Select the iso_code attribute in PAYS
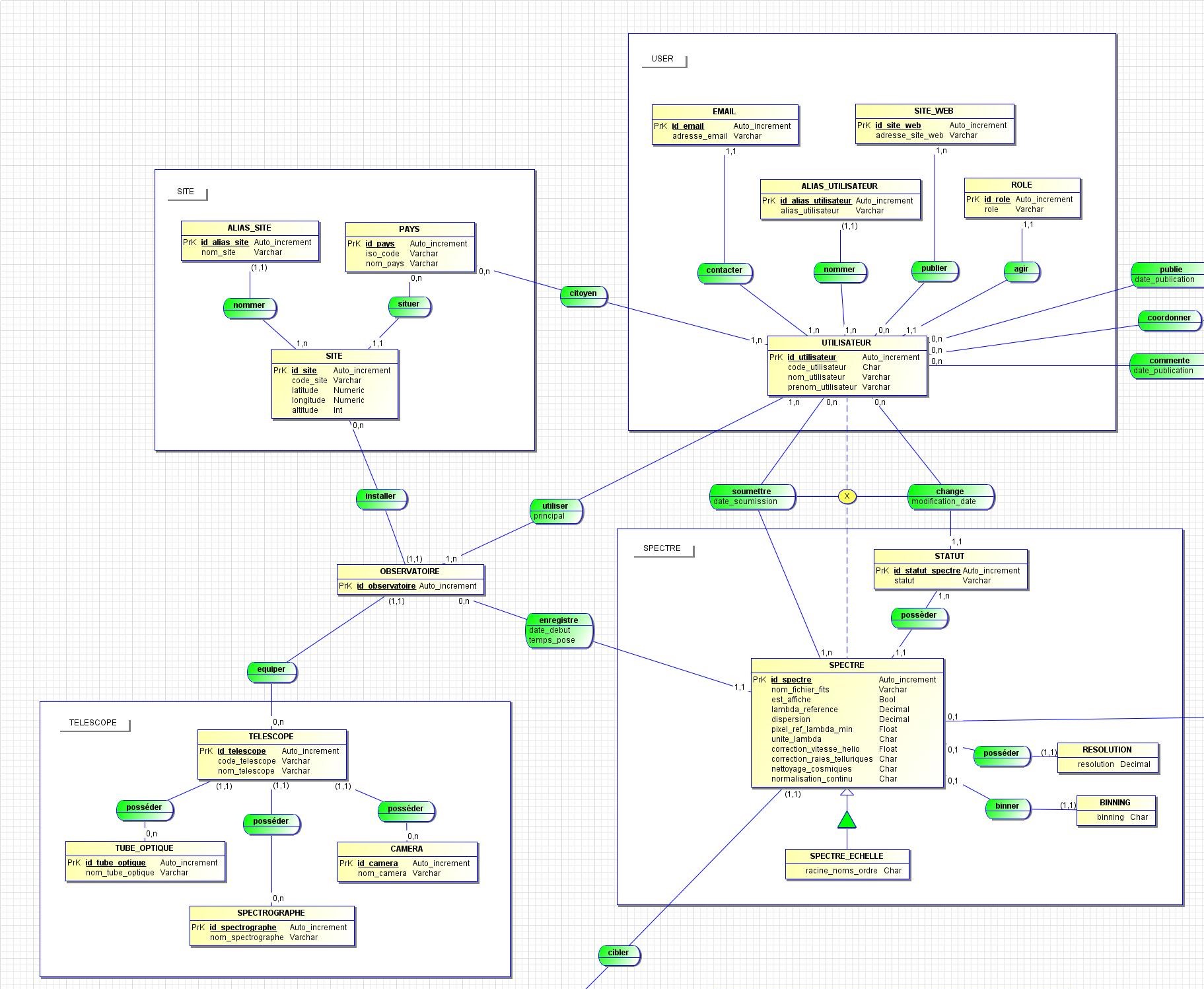Viewport: 1204px width, 989px height. [x=383, y=254]
